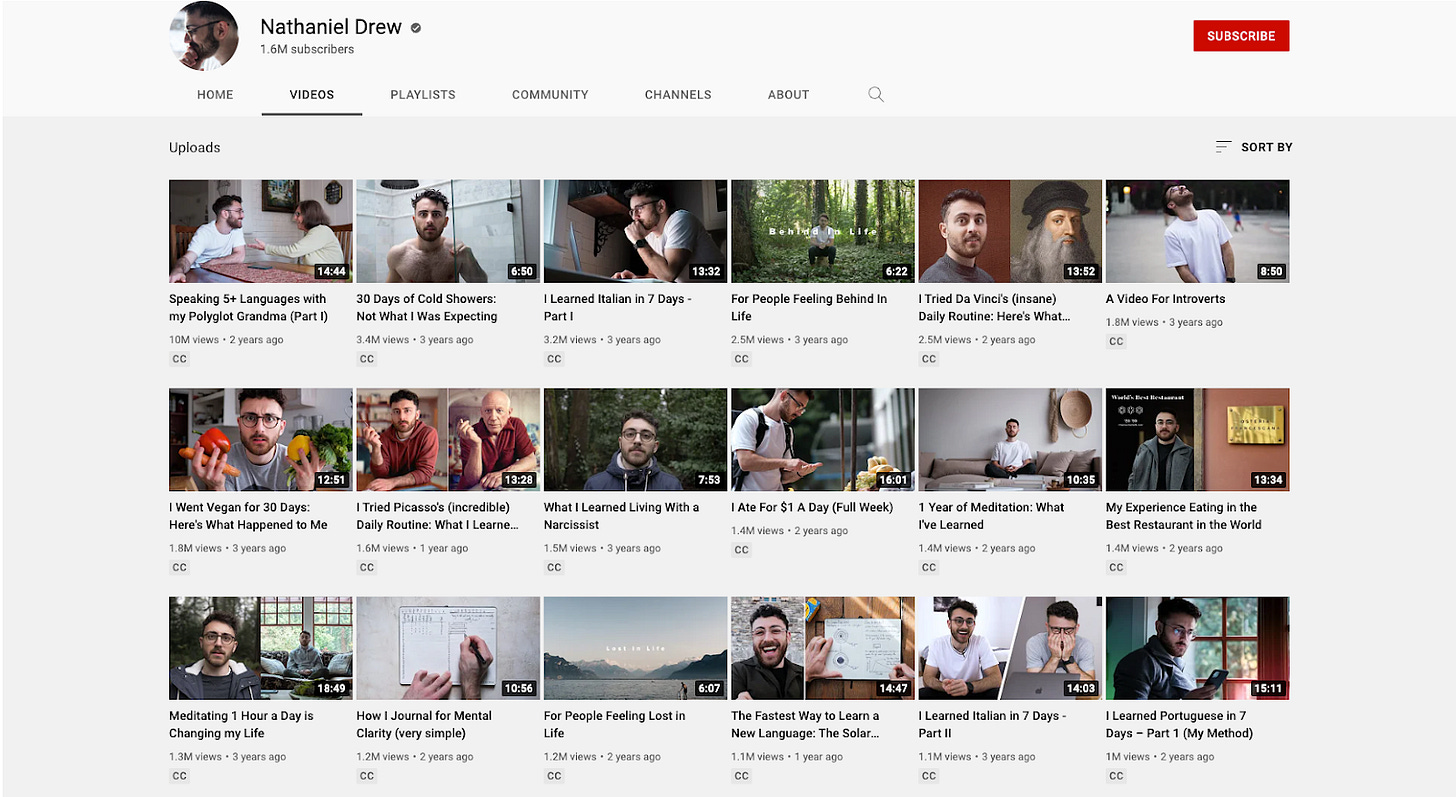Click the CC badge under A Video For Introverts
This screenshot has height=797, width=1456.
tap(1116, 341)
